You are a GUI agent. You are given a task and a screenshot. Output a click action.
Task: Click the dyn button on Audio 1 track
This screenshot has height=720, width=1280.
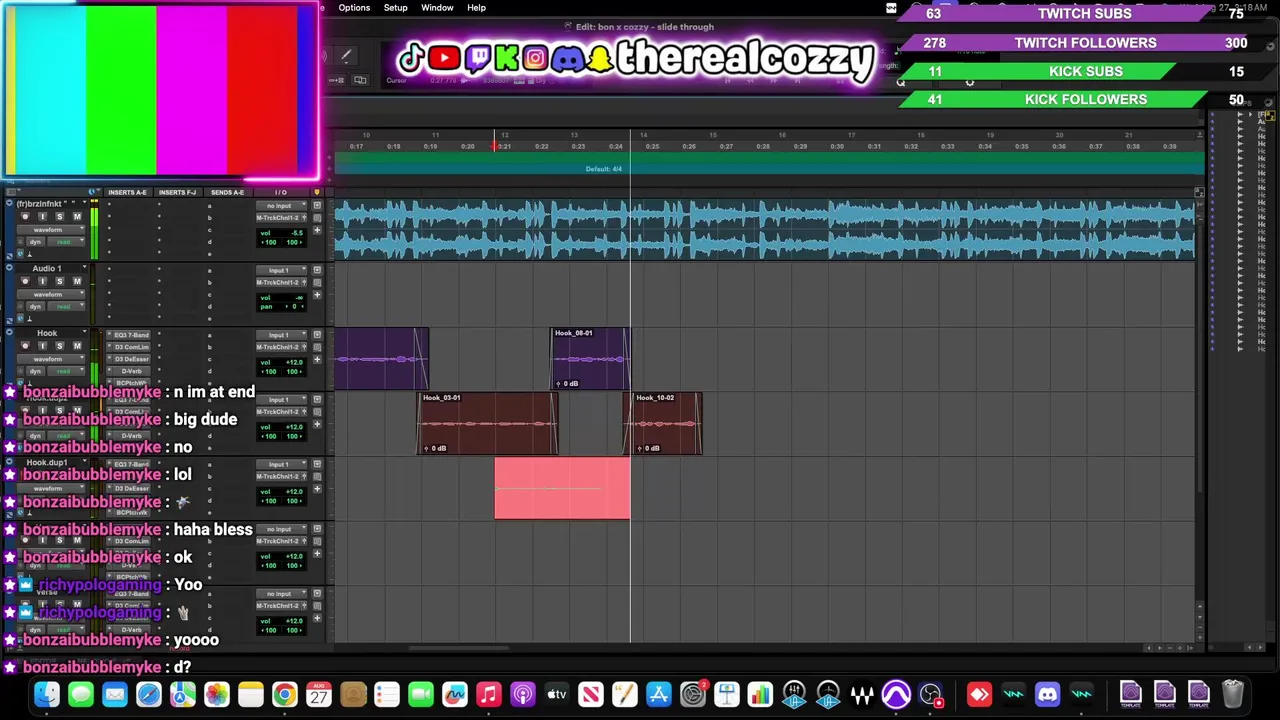[x=36, y=306]
